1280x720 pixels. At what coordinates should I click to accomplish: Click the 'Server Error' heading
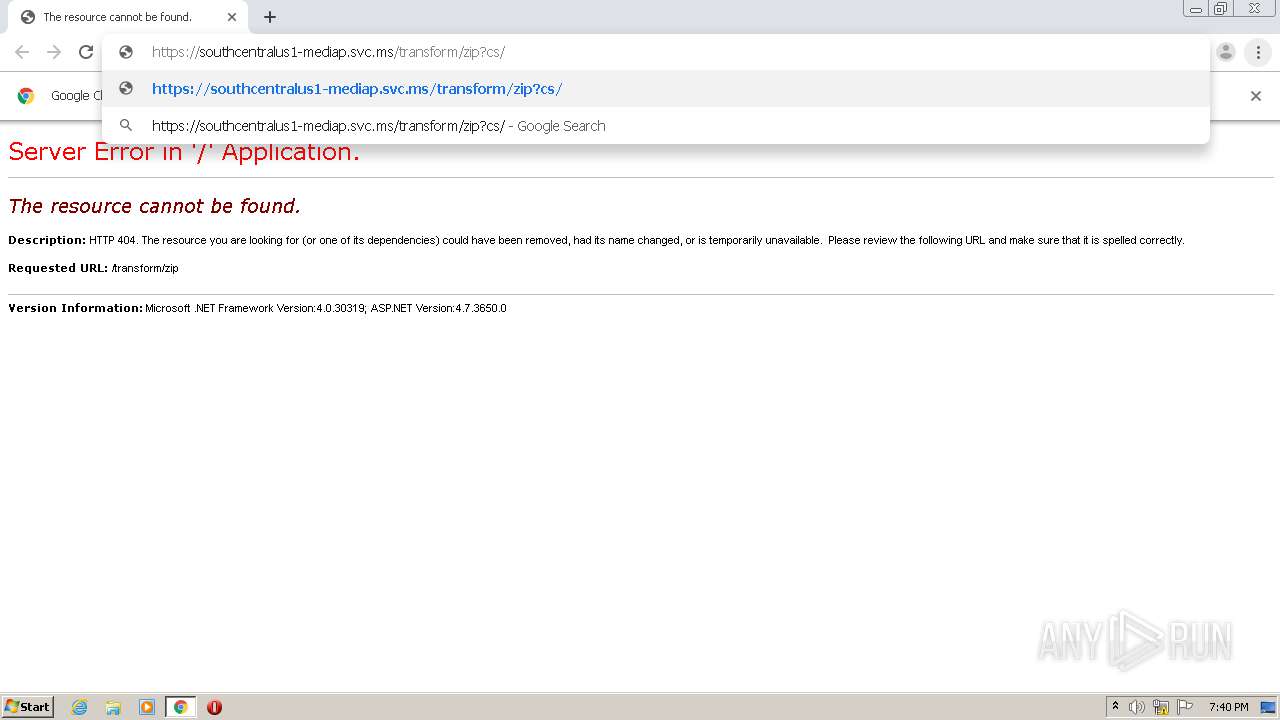point(184,152)
